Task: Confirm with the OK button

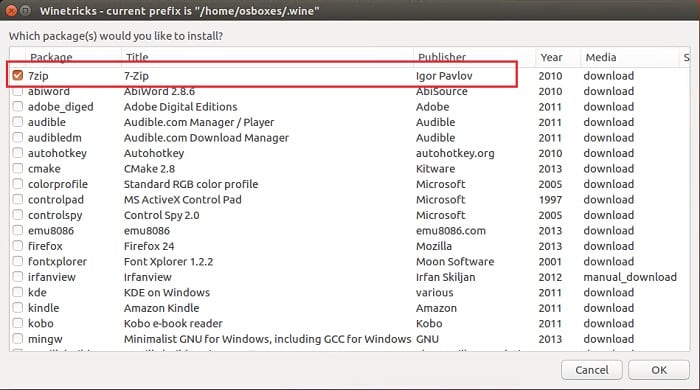Action: (659, 370)
